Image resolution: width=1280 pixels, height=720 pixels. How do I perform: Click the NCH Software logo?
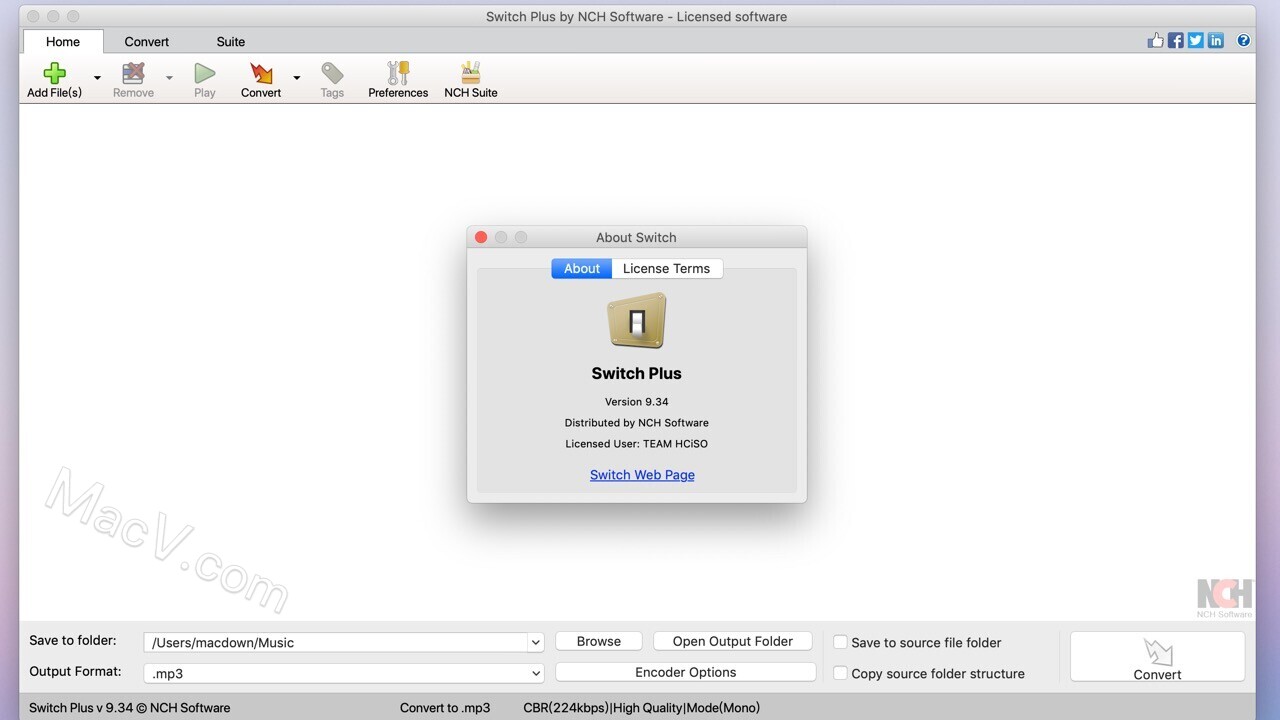pos(1225,597)
